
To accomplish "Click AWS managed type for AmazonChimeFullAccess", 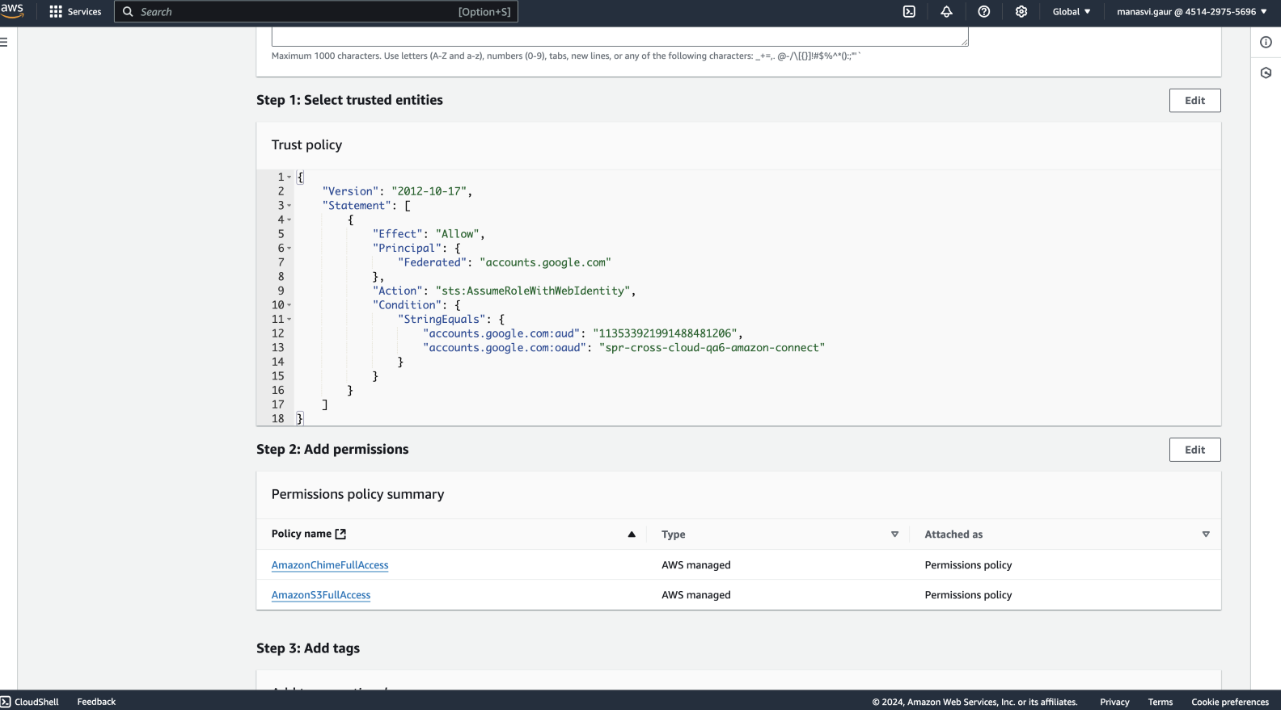I will click(696, 565).
